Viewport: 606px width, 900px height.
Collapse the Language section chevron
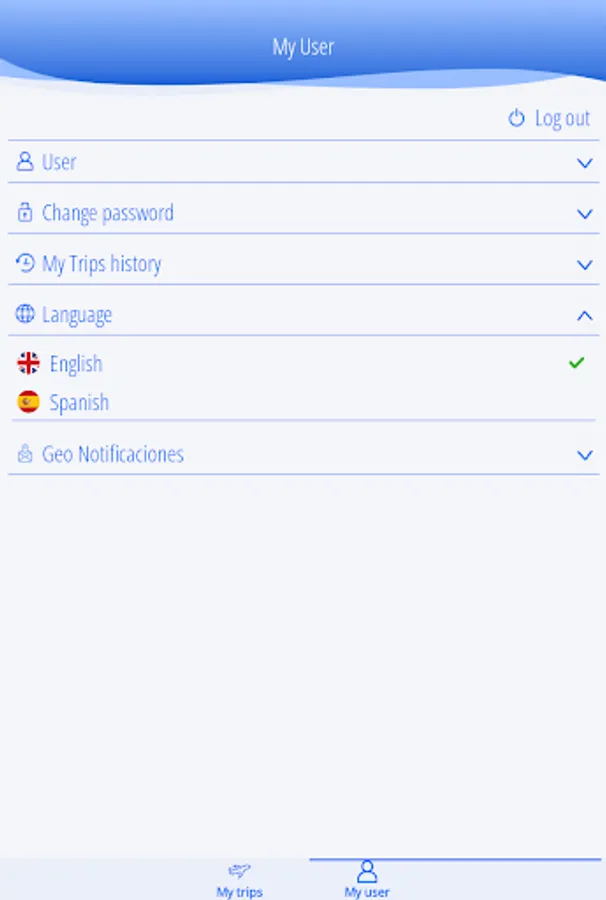click(585, 315)
